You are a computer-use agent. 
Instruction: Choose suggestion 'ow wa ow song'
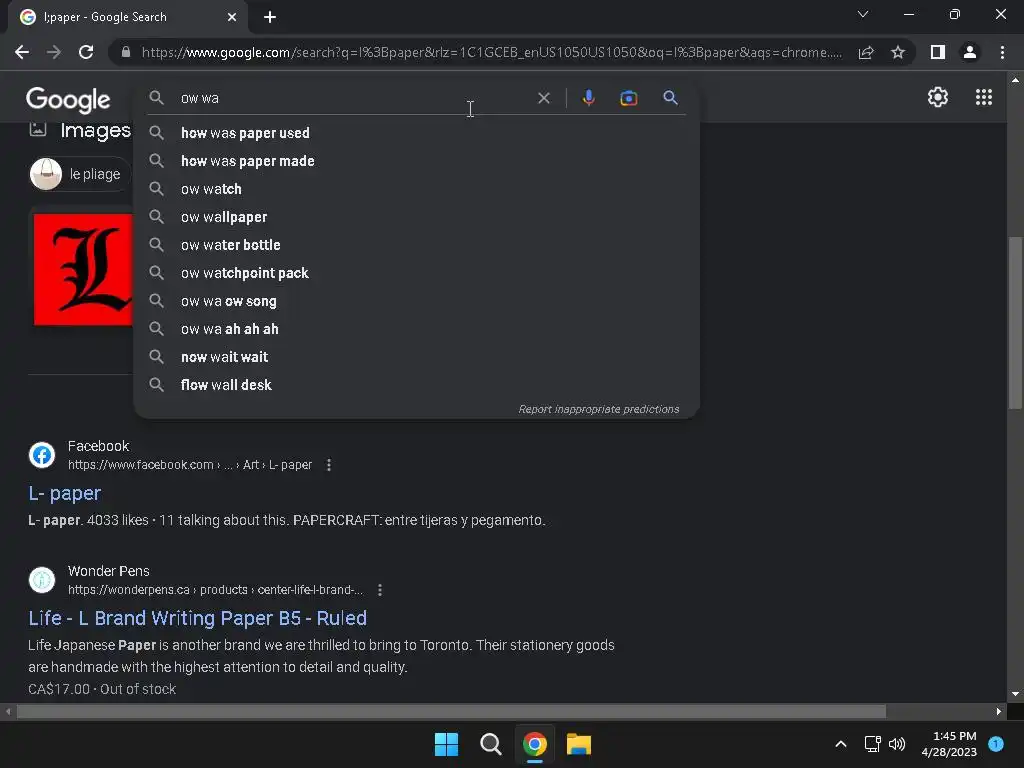(416, 301)
